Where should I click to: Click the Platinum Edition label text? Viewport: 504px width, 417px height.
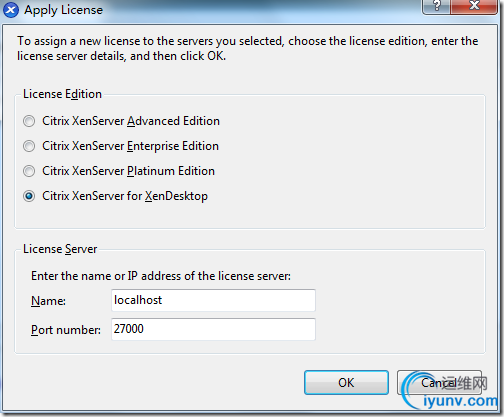128,171
